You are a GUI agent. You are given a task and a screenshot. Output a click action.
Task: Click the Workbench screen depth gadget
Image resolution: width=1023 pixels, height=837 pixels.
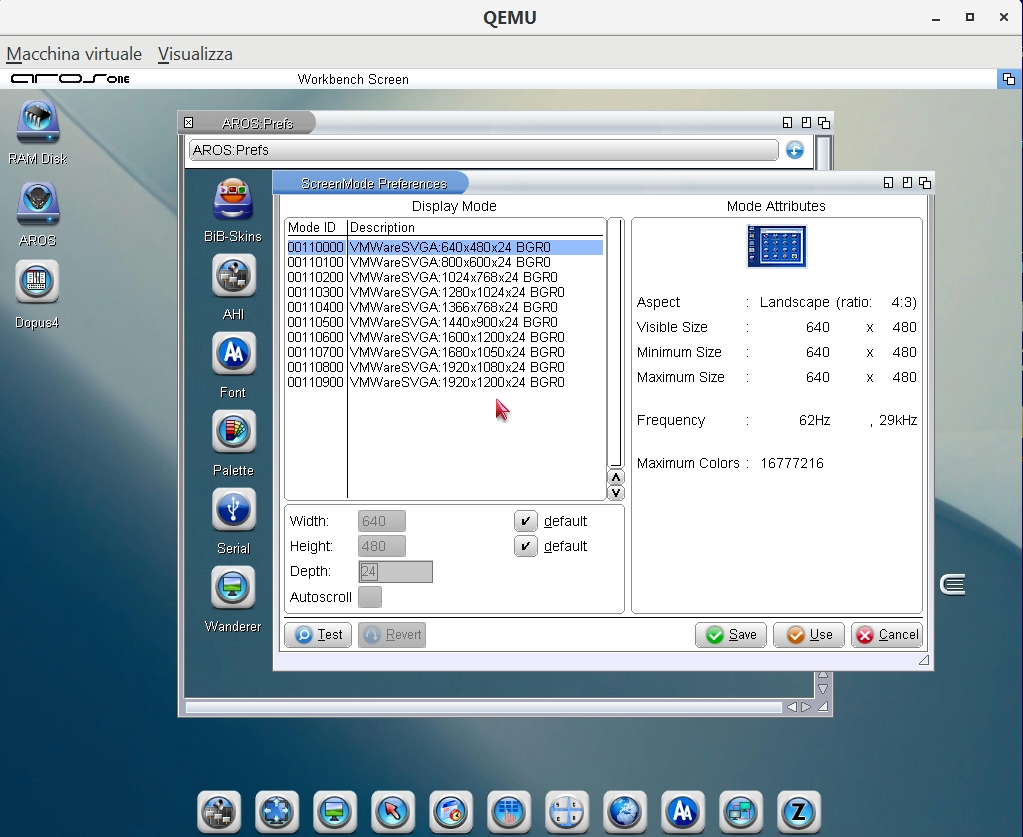pos(1009,79)
